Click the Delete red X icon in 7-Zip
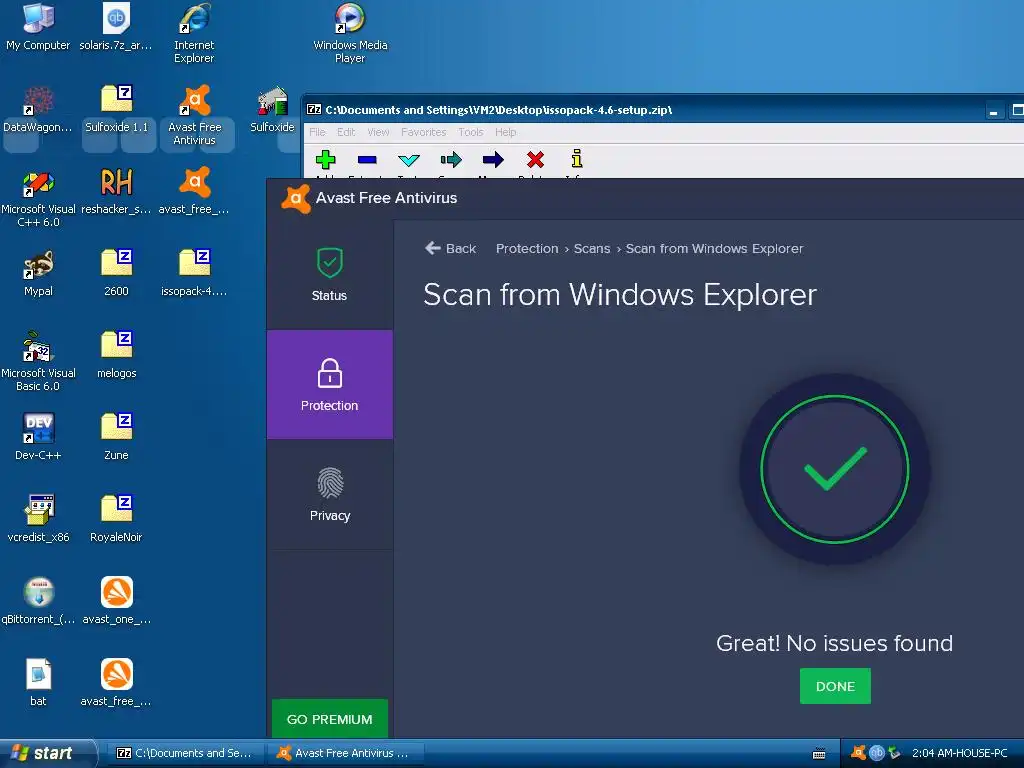The height and width of the screenshot is (768, 1024). pyautogui.click(x=536, y=159)
